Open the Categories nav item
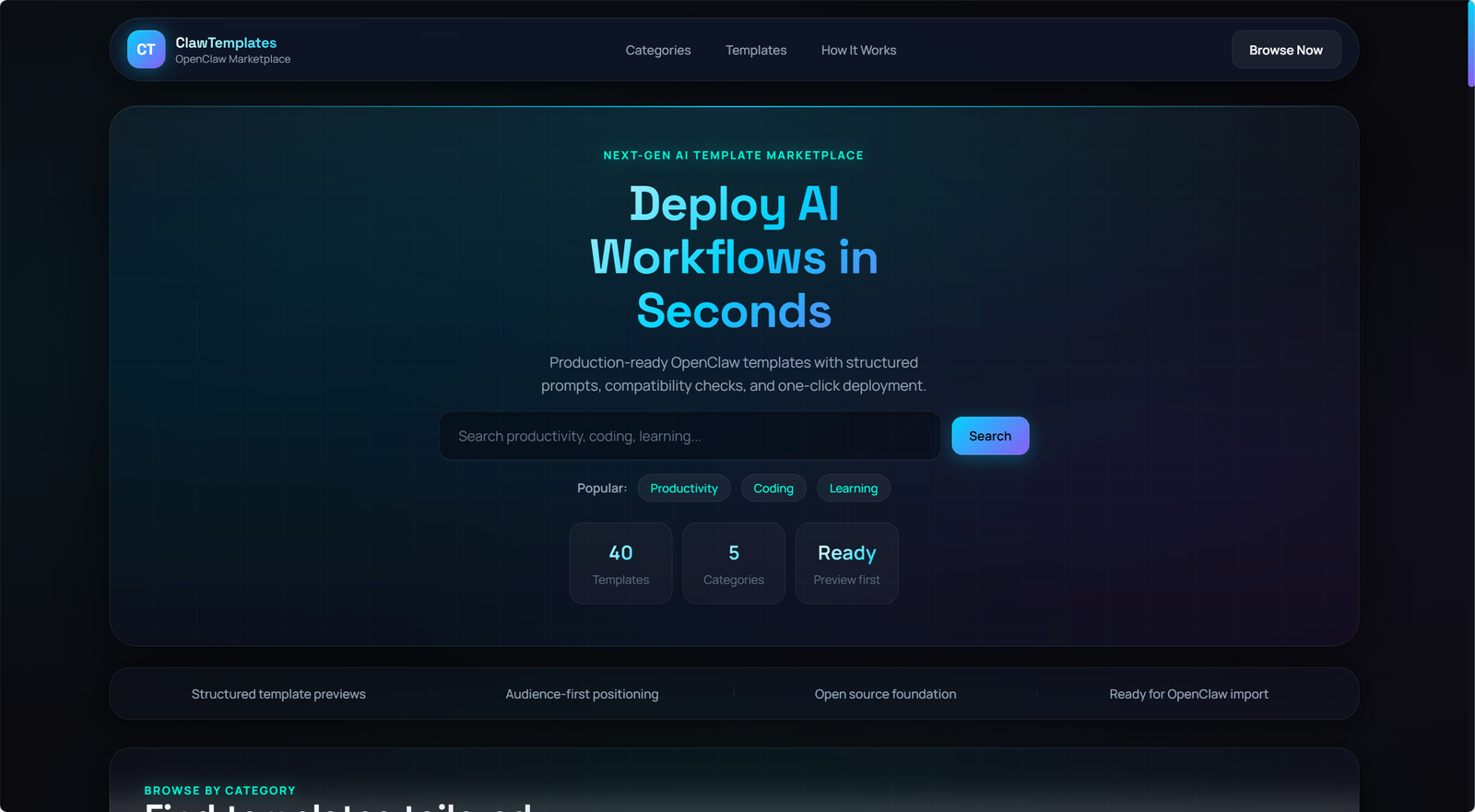Viewport: 1475px width, 812px height. [x=657, y=51]
